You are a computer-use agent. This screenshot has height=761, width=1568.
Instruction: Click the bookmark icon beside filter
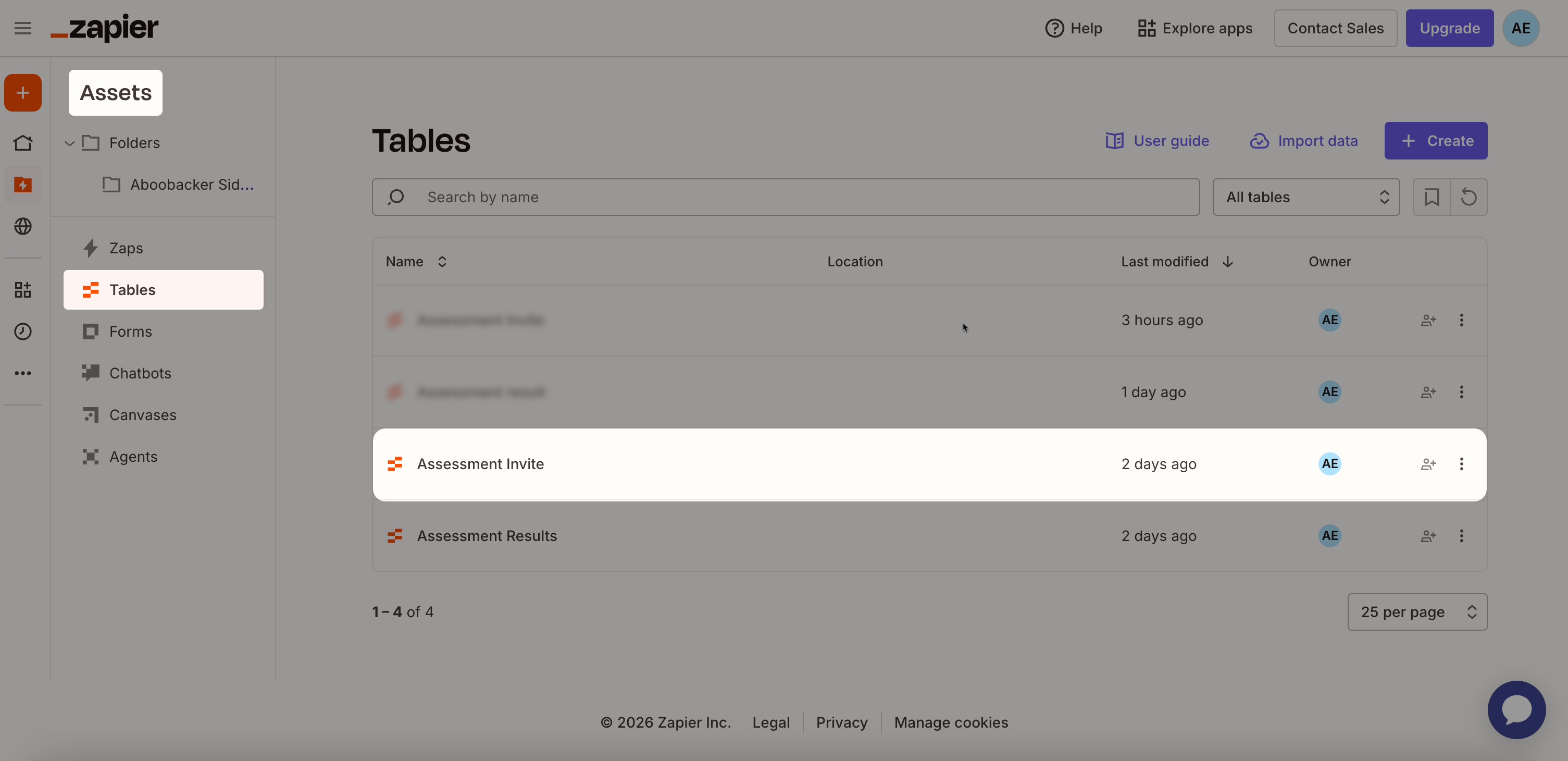(x=1431, y=197)
